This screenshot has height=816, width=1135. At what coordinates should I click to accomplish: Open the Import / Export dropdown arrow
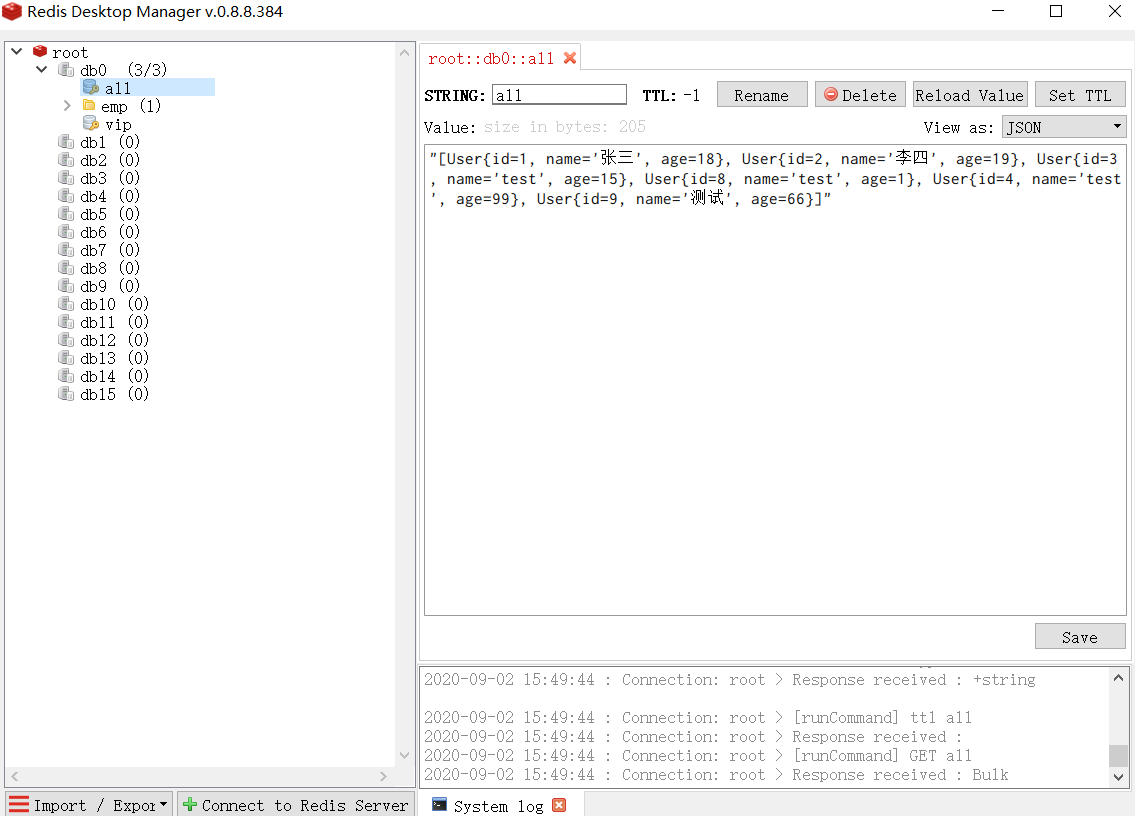click(x=163, y=804)
